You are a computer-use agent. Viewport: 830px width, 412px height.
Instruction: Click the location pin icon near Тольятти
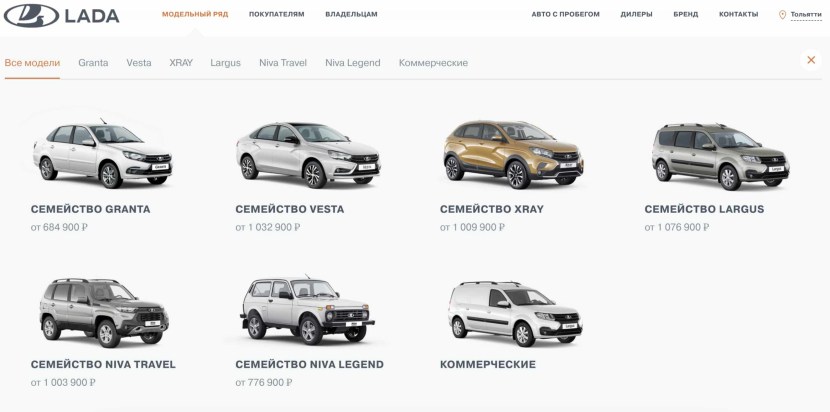782,15
